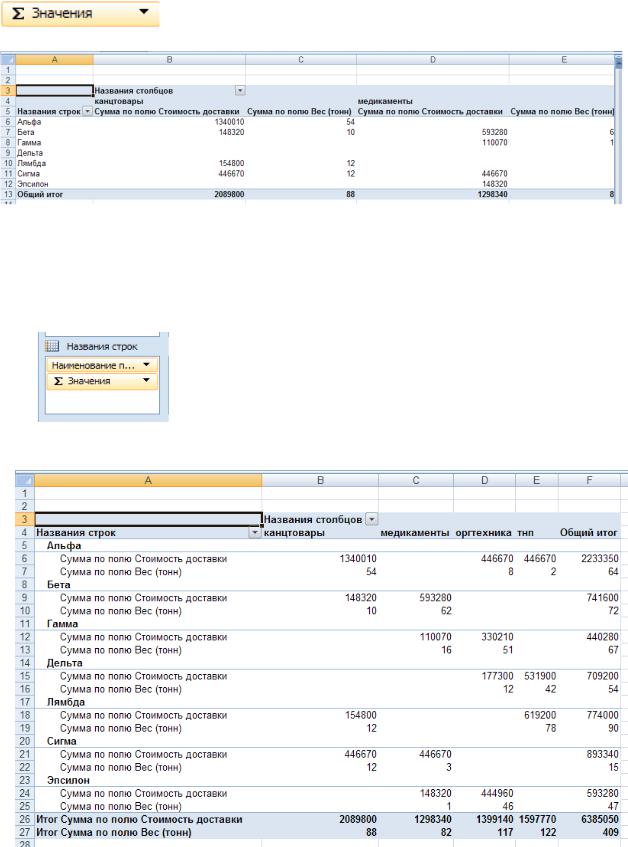This screenshot has width=628, height=847.
Task: Select column A header in lower sheet
Action: (x=148, y=480)
